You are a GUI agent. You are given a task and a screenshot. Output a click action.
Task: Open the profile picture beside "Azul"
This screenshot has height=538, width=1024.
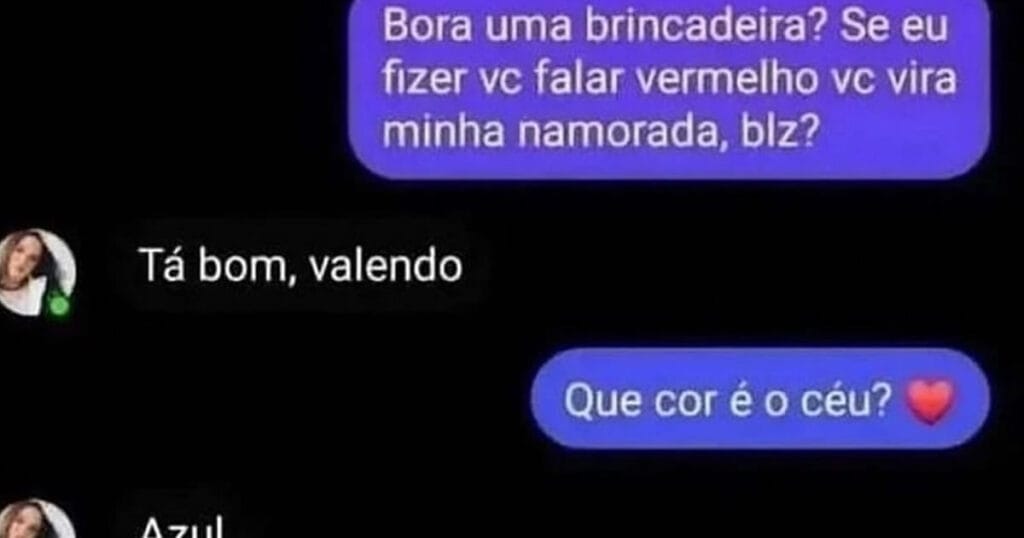(x=37, y=519)
